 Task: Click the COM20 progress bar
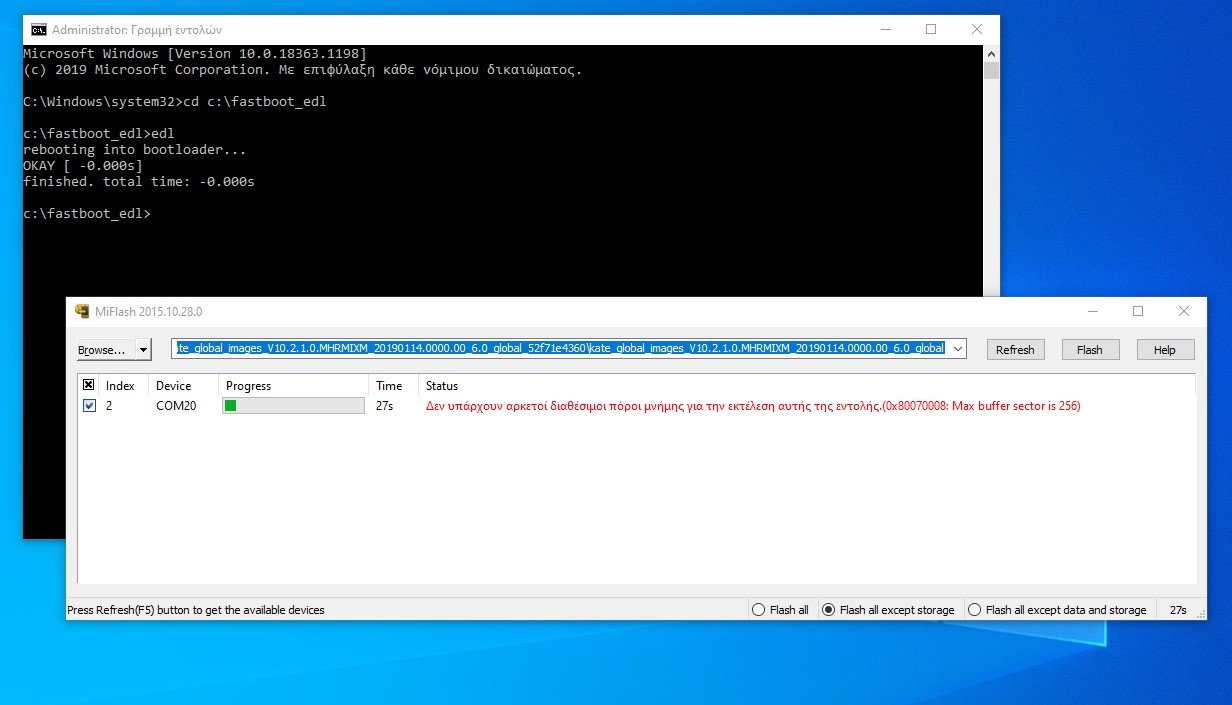pyautogui.click(x=293, y=406)
